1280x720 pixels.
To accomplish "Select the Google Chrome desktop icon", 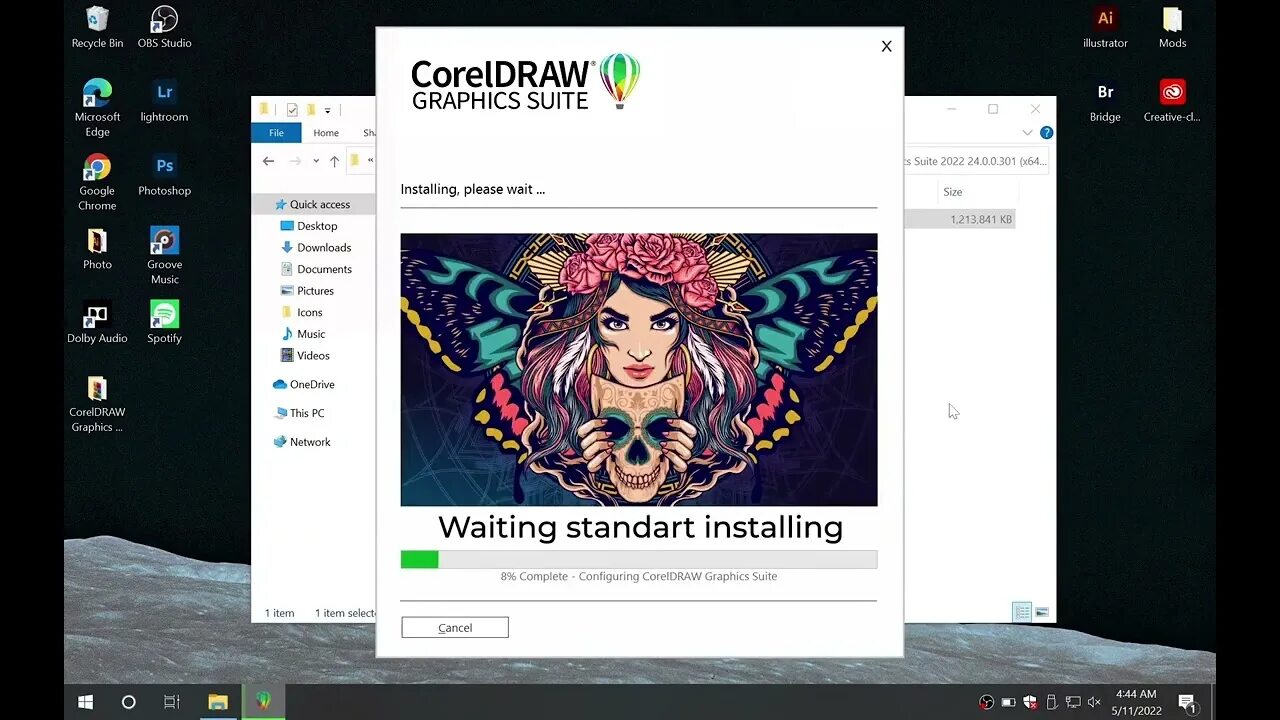I will coord(97,182).
